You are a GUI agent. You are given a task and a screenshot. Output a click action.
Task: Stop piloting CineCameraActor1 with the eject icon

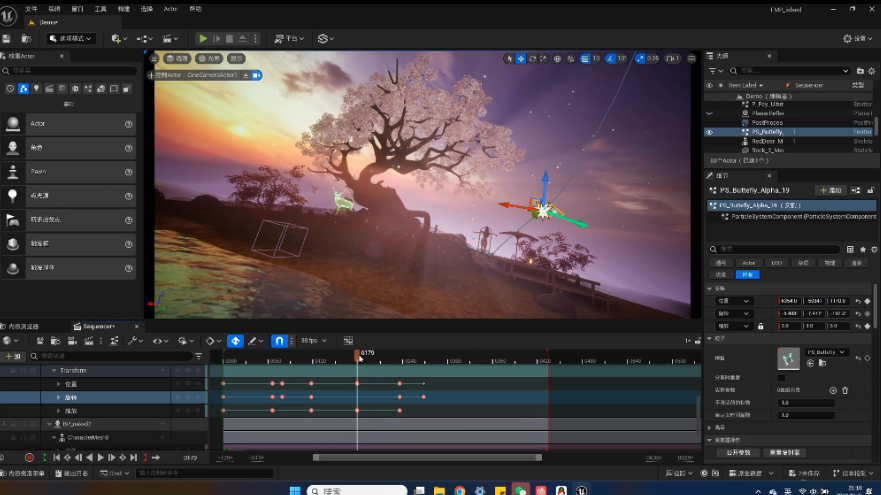246,75
